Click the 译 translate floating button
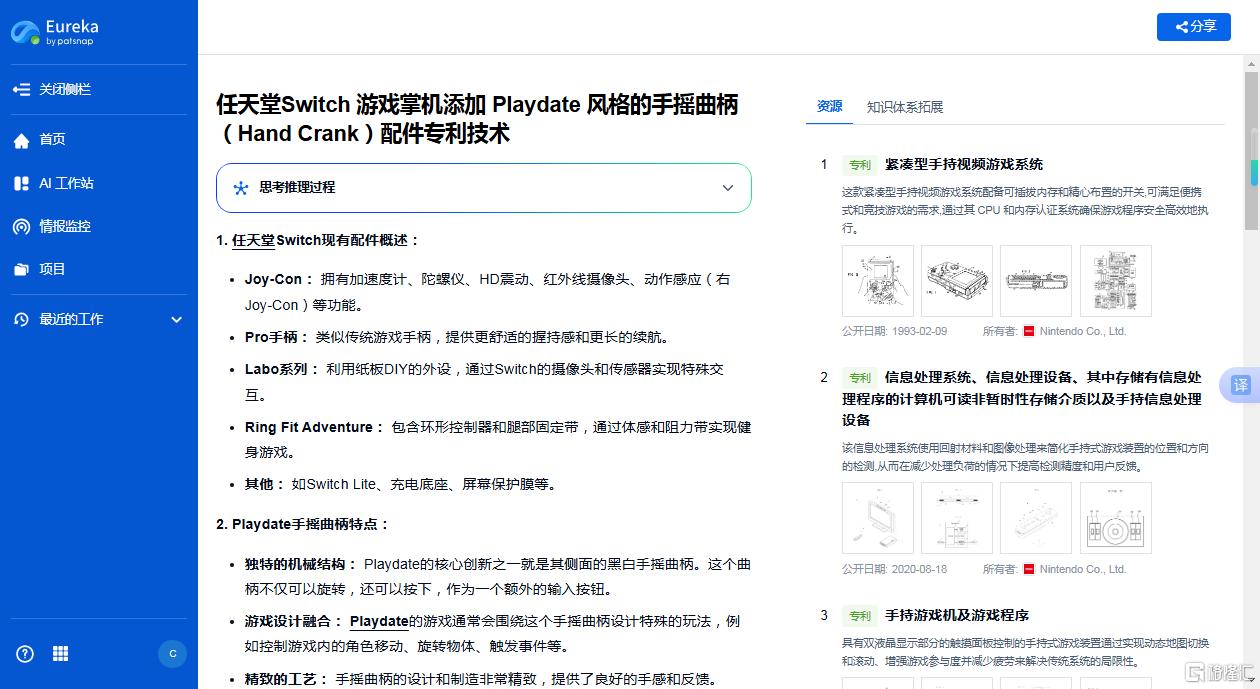The height and width of the screenshot is (689, 1260). point(1240,385)
